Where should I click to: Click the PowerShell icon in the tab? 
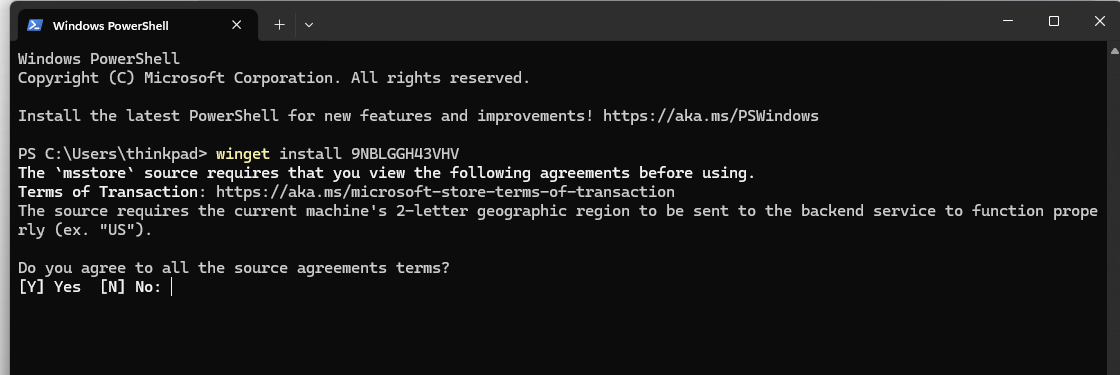click(x=34, y=25)
